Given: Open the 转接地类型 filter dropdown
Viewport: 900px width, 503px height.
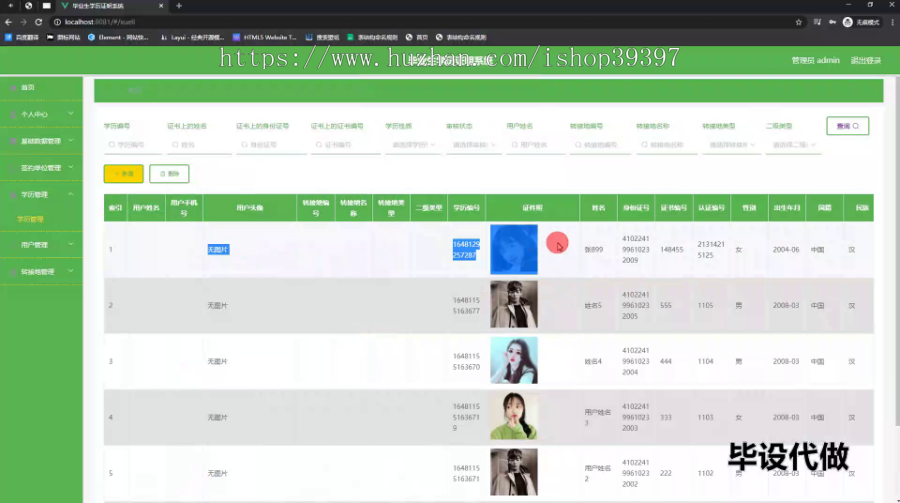Looking at the screenshot, I should click(x=732, y=145).
